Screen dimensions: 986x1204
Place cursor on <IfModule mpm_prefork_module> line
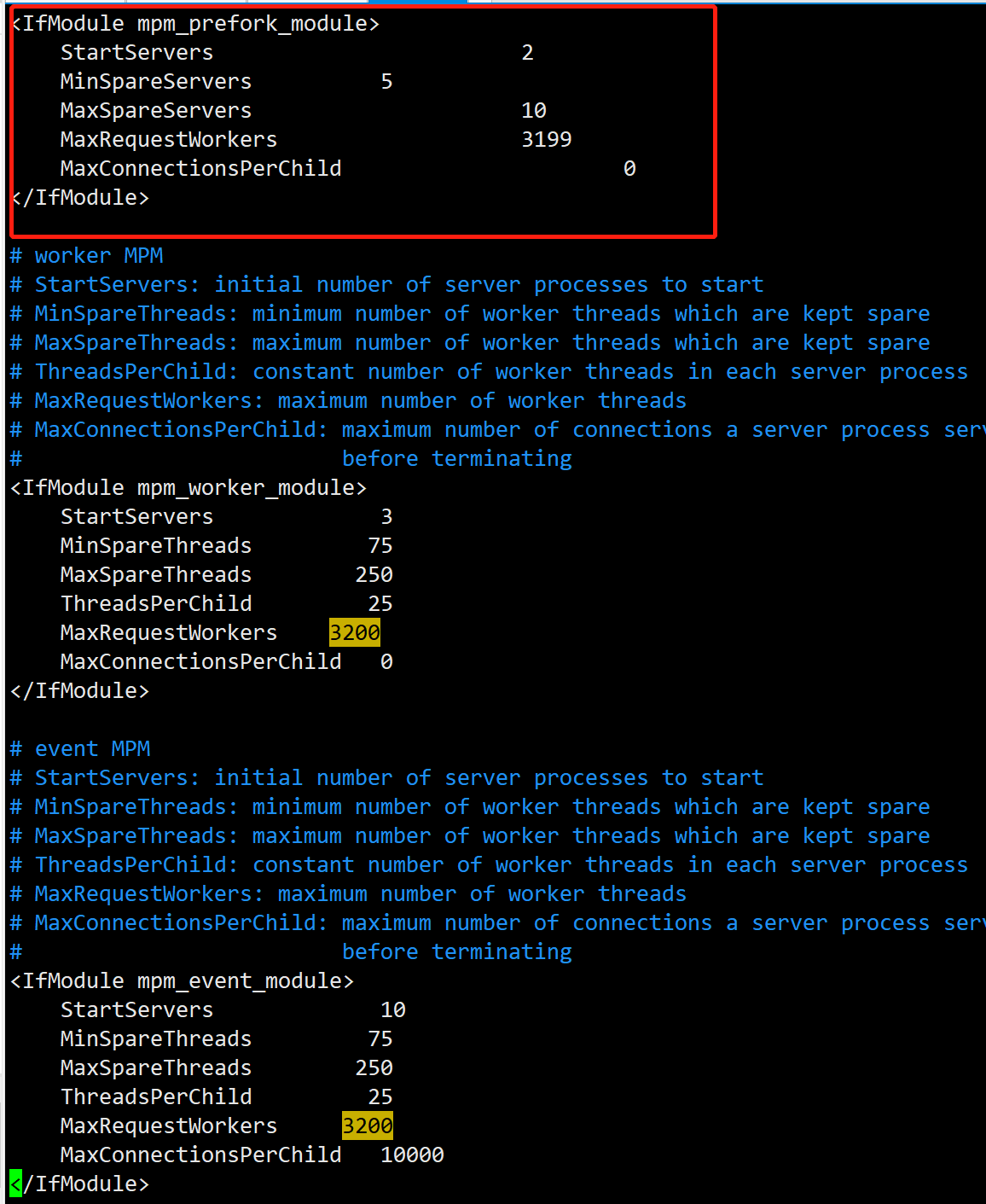coord(195,24)
